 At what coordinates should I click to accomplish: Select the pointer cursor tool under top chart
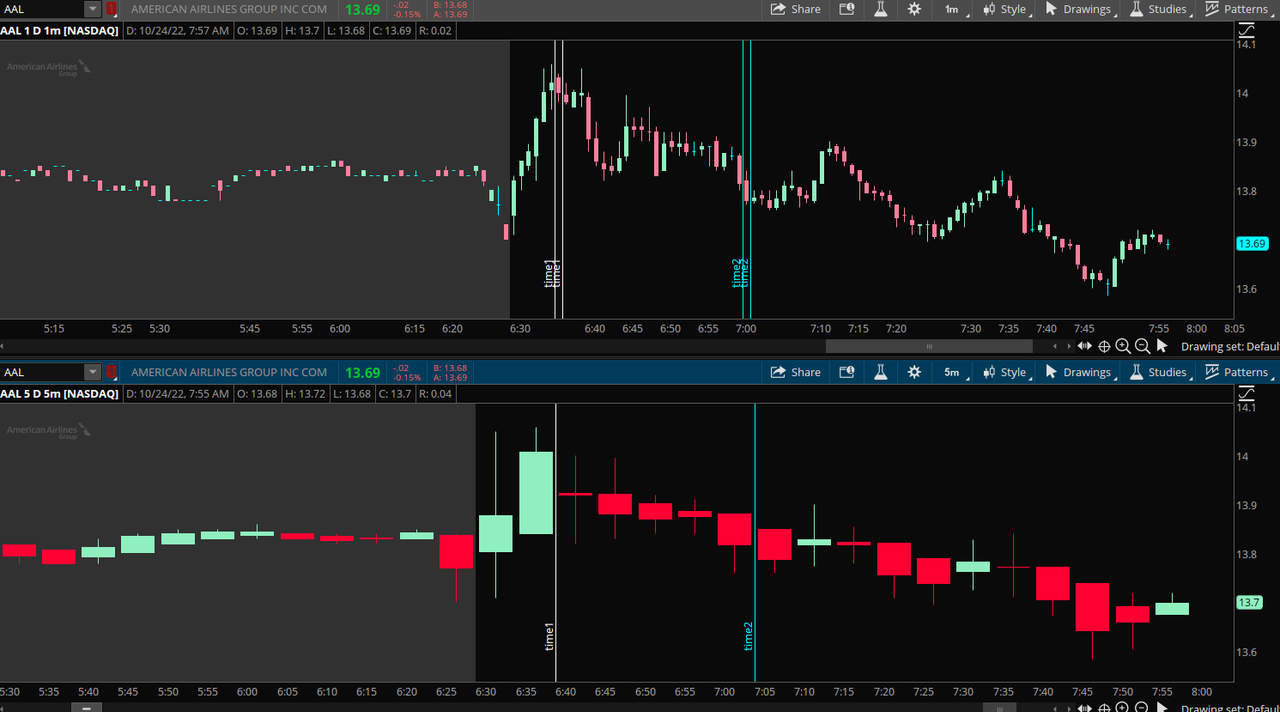1162,346
